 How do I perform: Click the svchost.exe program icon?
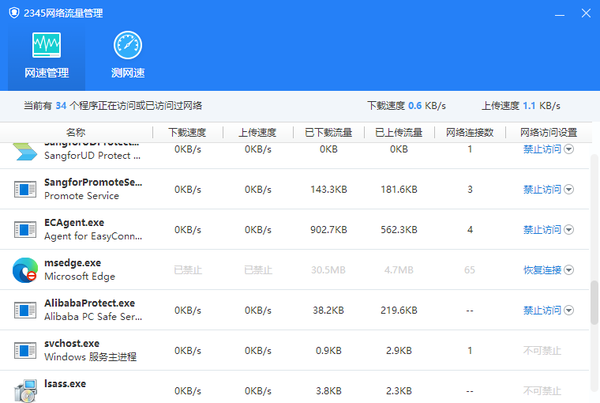pyautogui.click(x=24, y=349)
